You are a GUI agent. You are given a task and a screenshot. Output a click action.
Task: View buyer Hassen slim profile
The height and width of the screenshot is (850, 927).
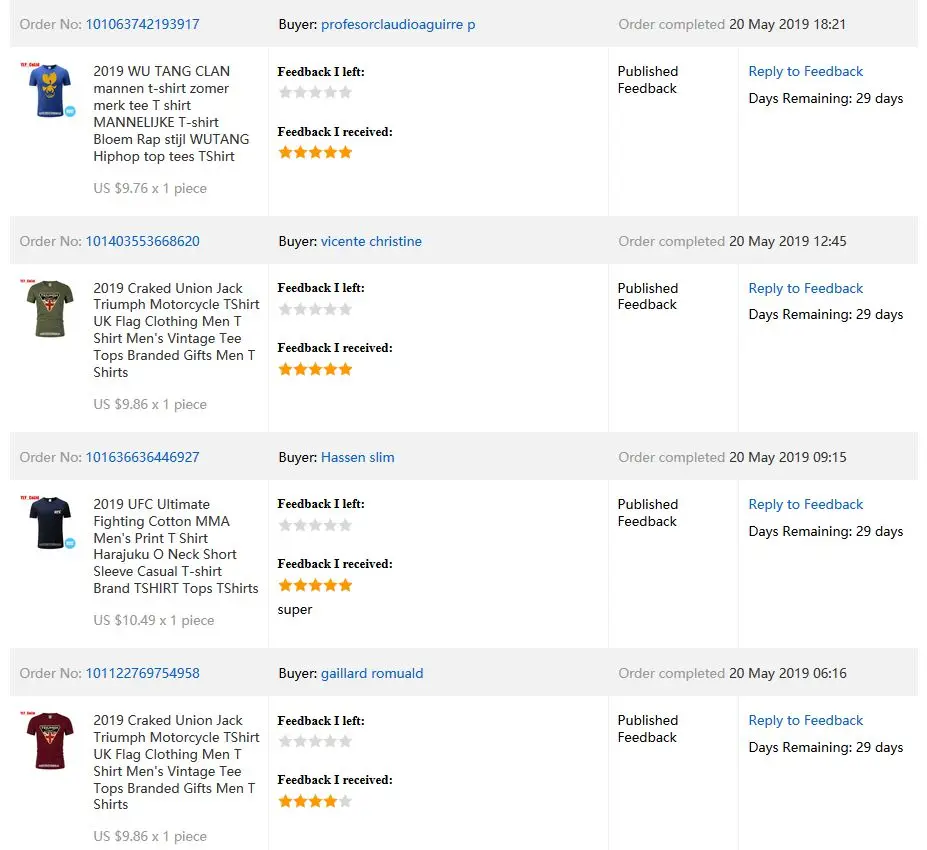point(358,457)
